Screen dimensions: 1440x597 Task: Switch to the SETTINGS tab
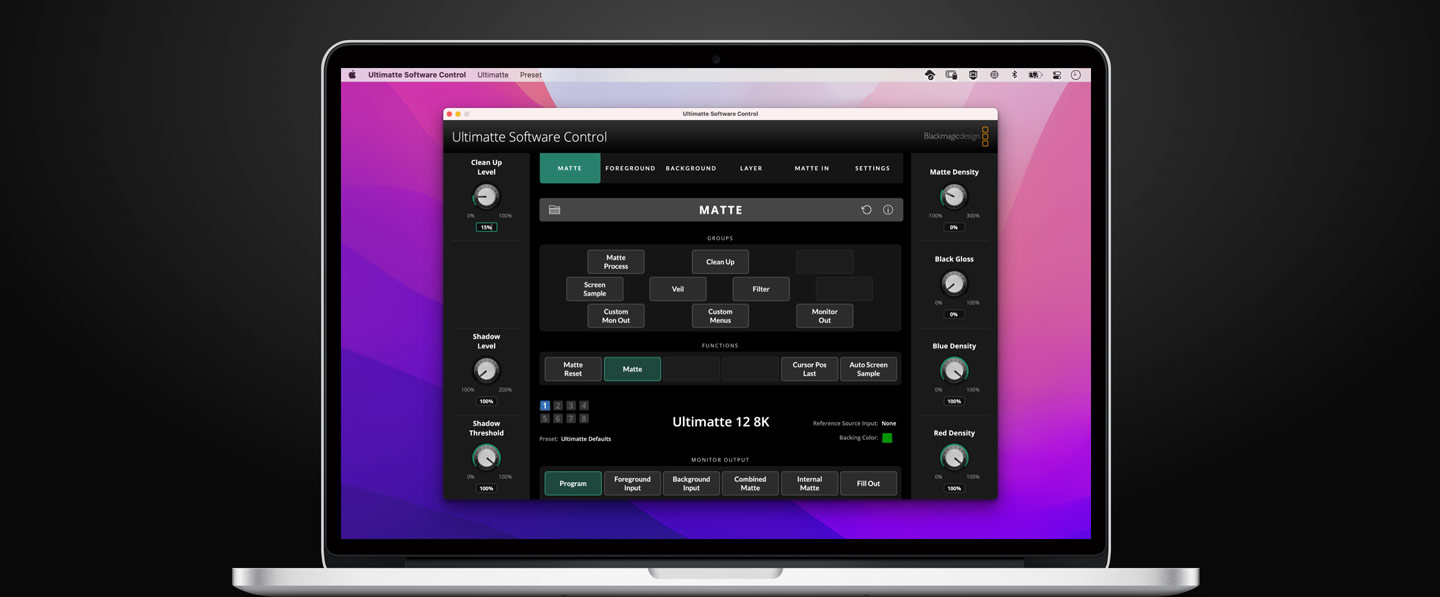872,168
